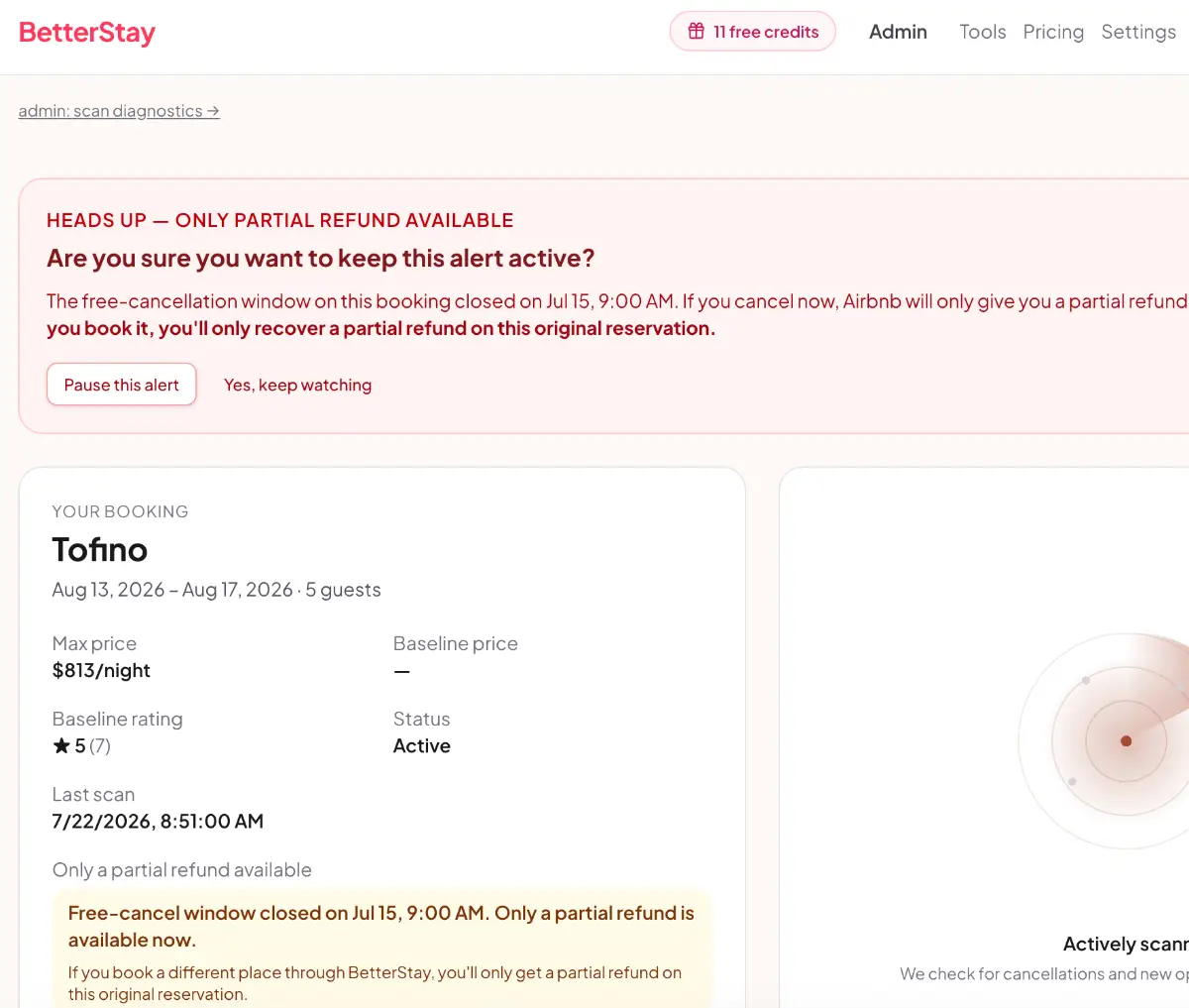The width and height of the screenshot is (1189, 1008).
Task: Open the Pricing page
Action: (1053, 32)
